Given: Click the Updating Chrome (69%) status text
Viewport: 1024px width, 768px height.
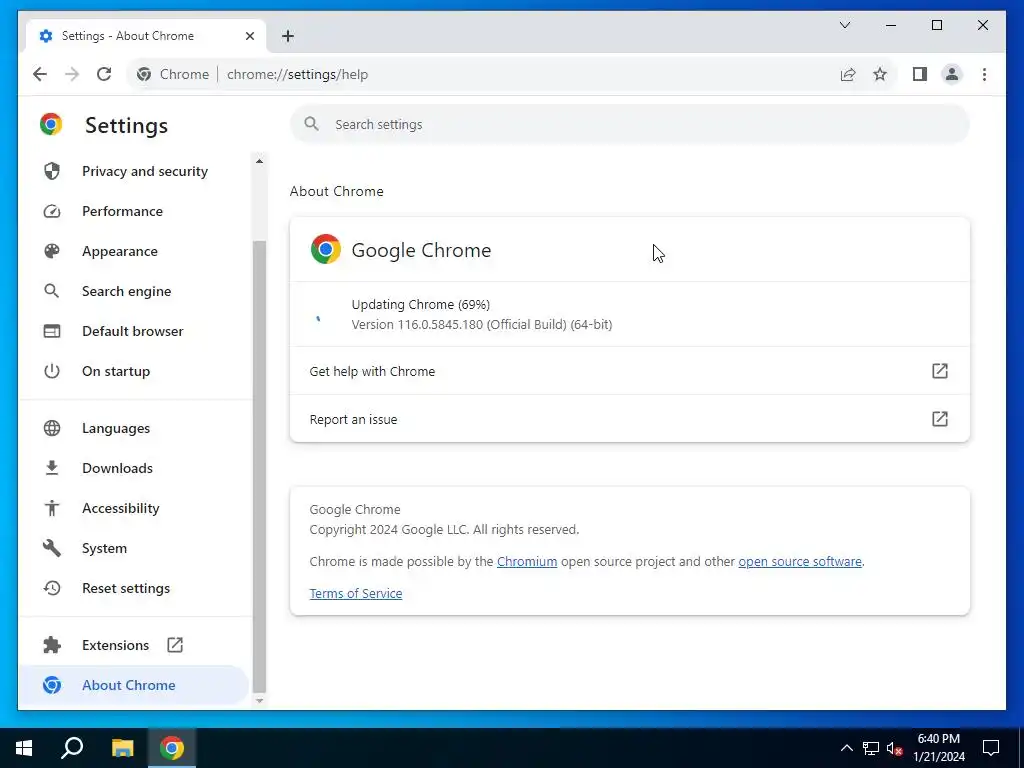Looking at the screenshot, I should pyautogui.click(x=421, y=304).
